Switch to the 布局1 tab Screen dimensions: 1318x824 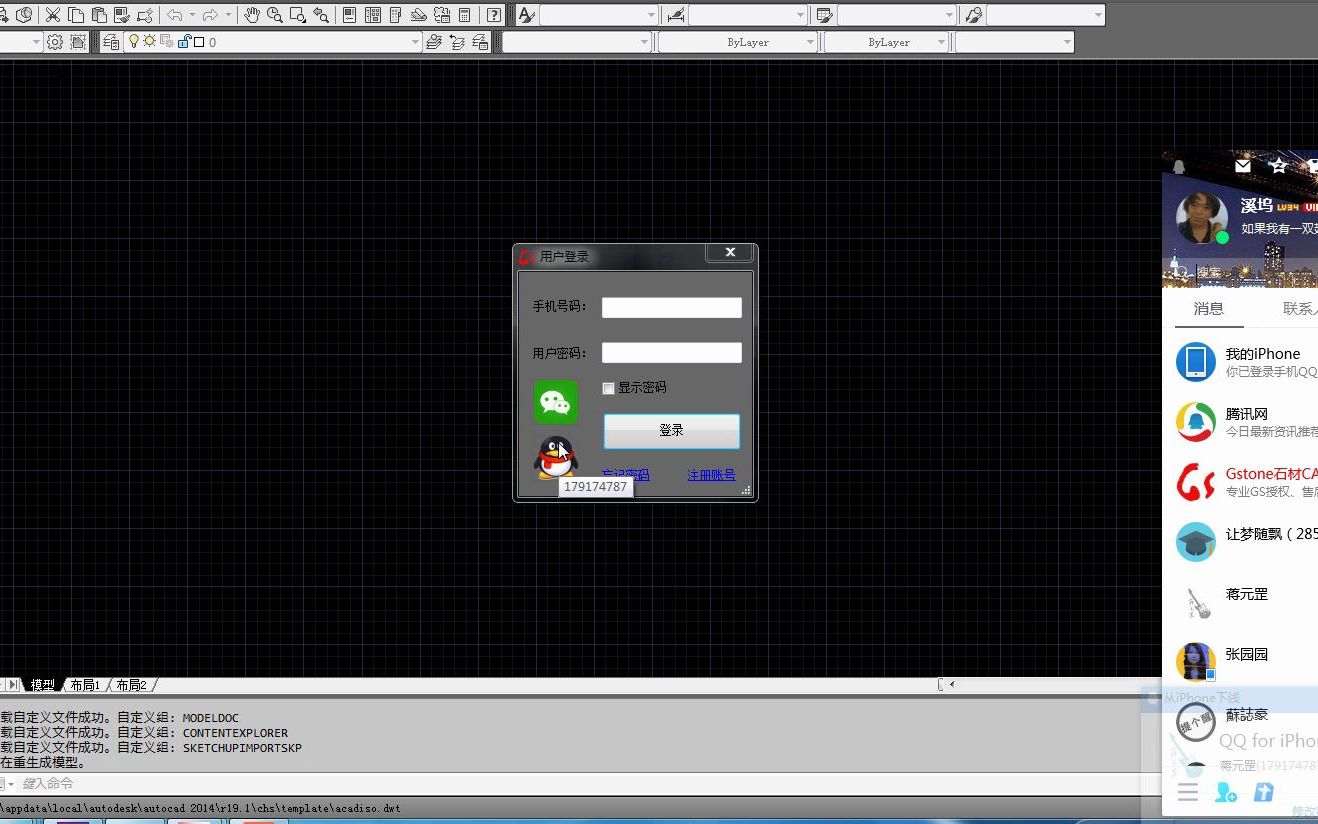tap(85, 685)
